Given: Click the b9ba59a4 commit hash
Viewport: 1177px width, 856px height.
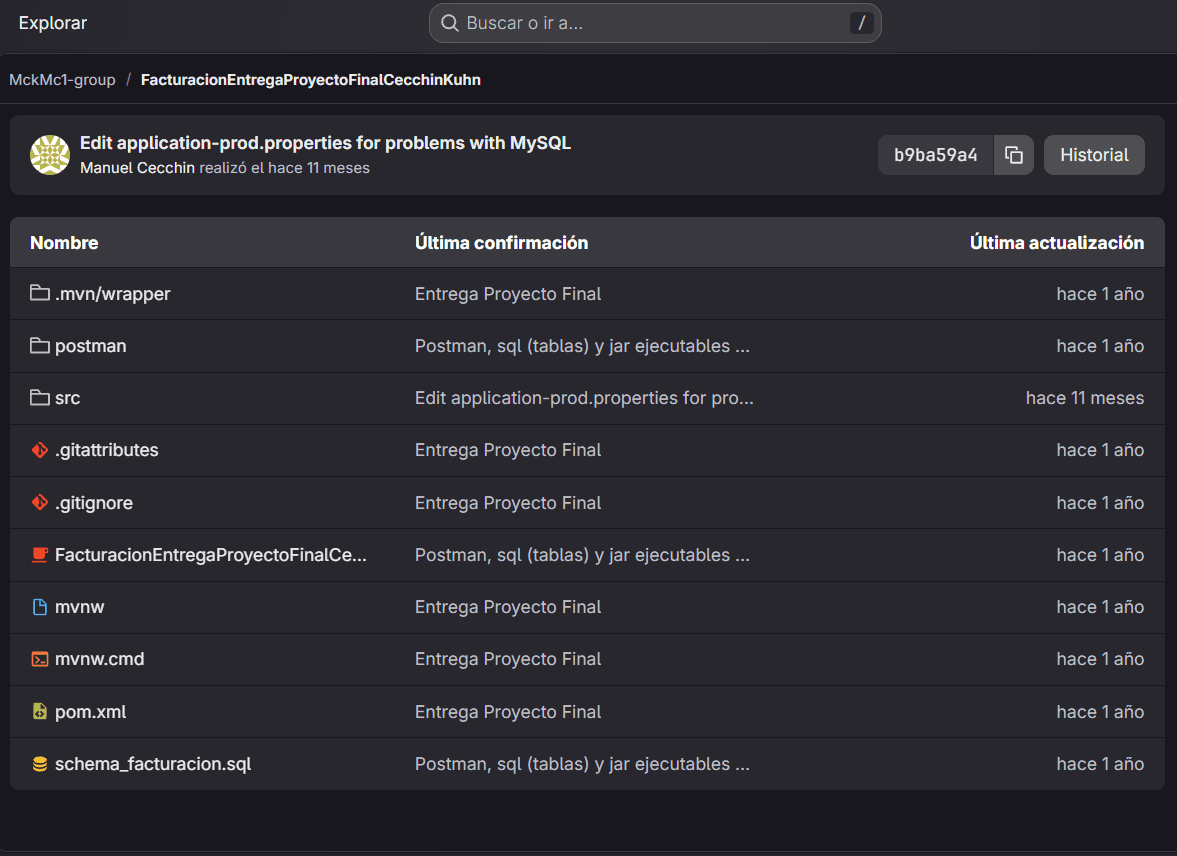Looking at the screenshot, I should click(x=935, y=155).
